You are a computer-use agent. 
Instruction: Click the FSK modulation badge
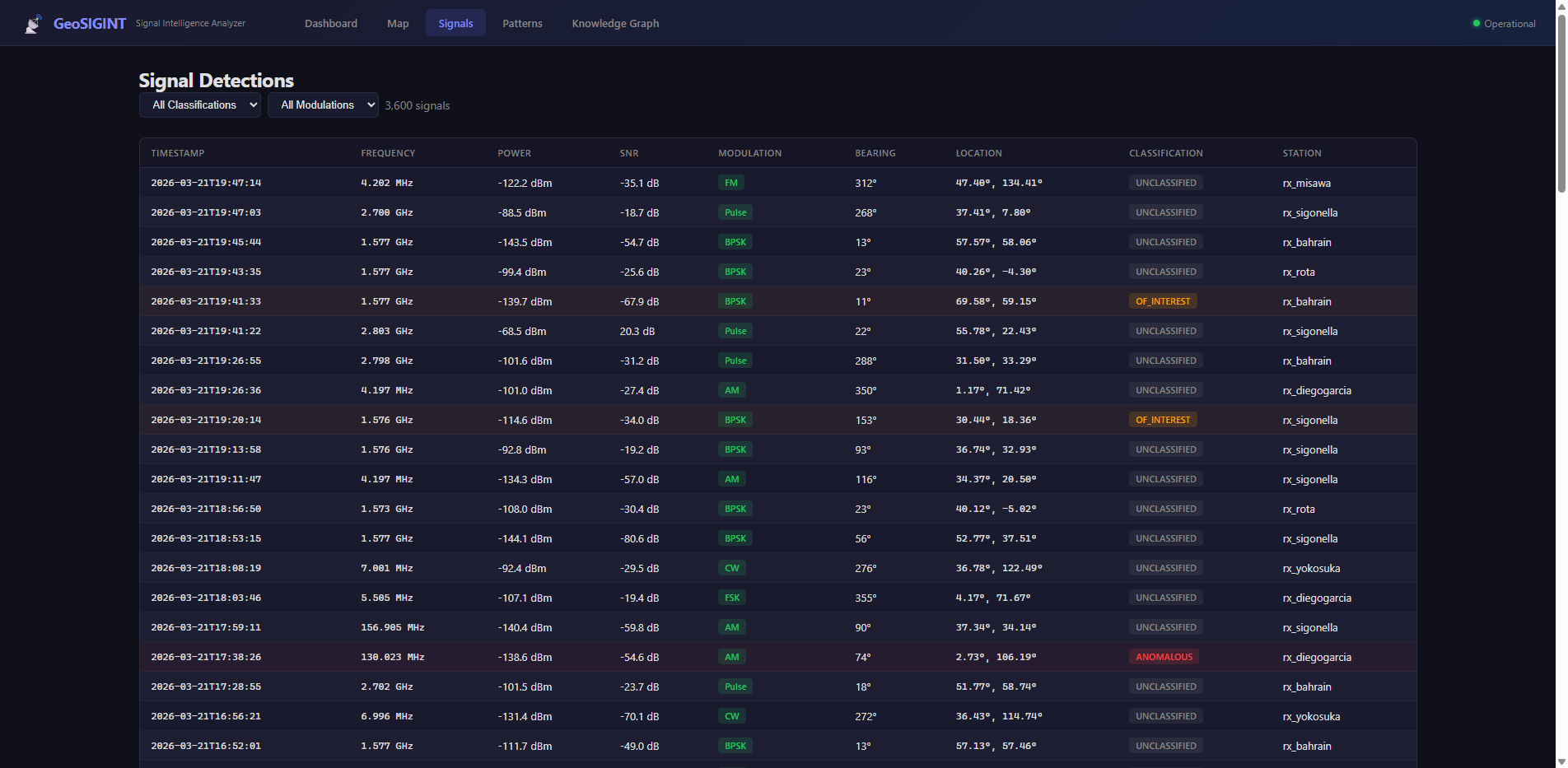[x=731, y=598]
